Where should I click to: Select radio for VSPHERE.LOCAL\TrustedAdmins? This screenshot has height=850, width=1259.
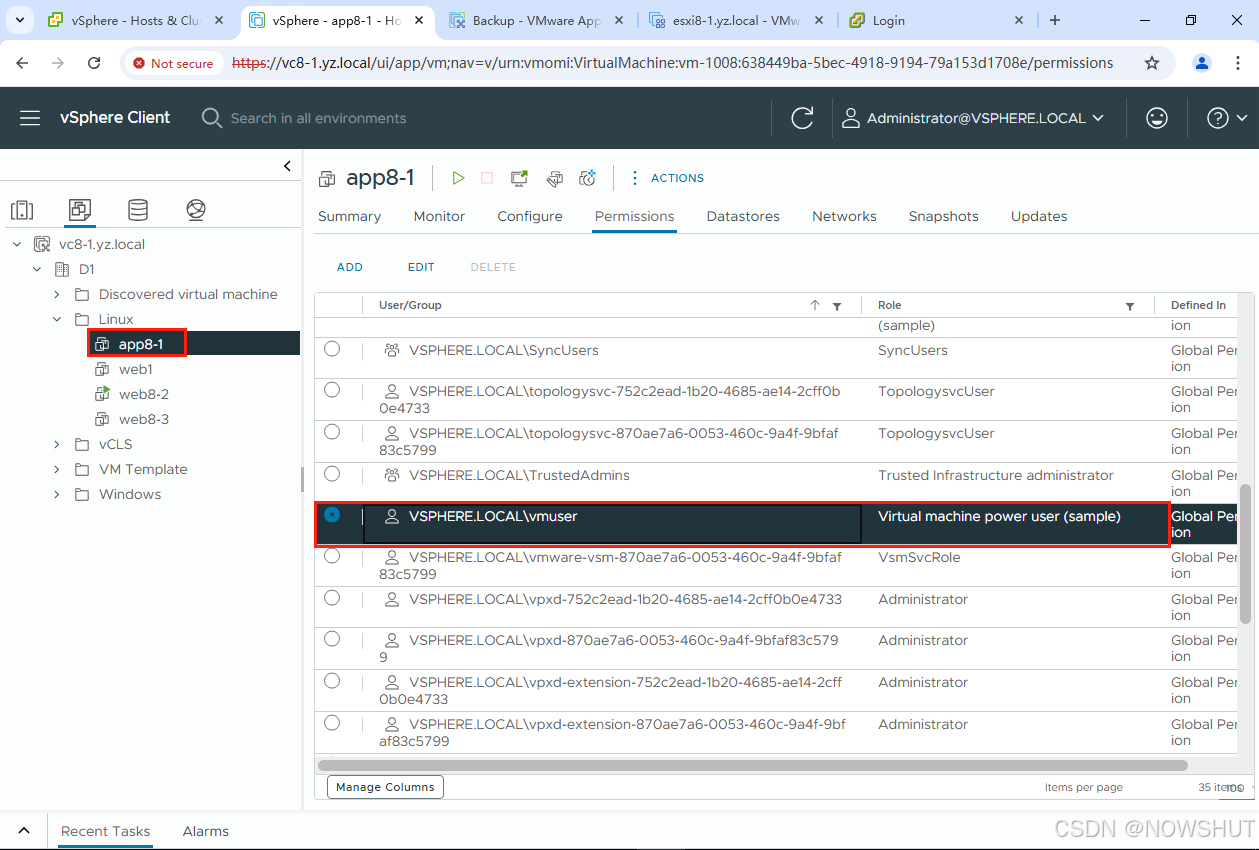(x=332, y=474)
